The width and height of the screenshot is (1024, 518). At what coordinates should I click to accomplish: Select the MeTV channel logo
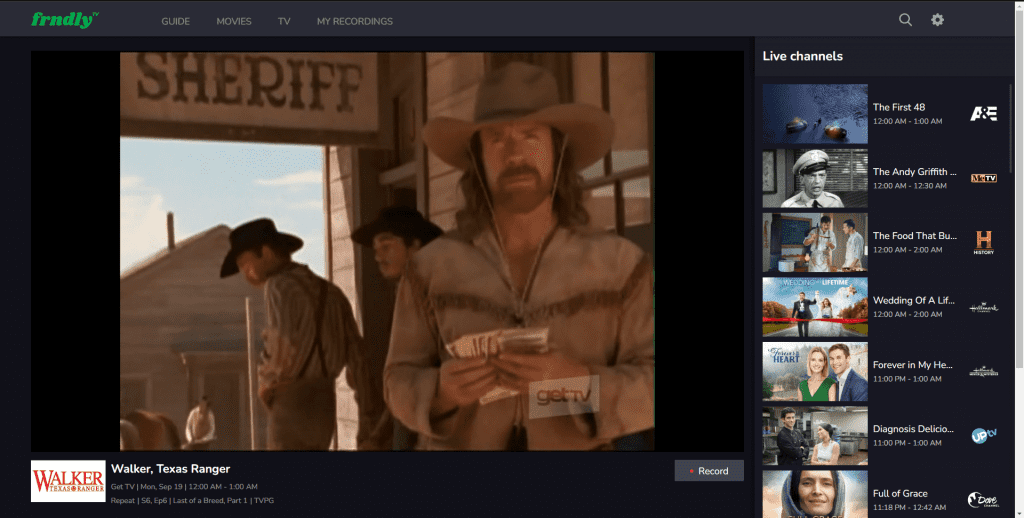(984, 178)
